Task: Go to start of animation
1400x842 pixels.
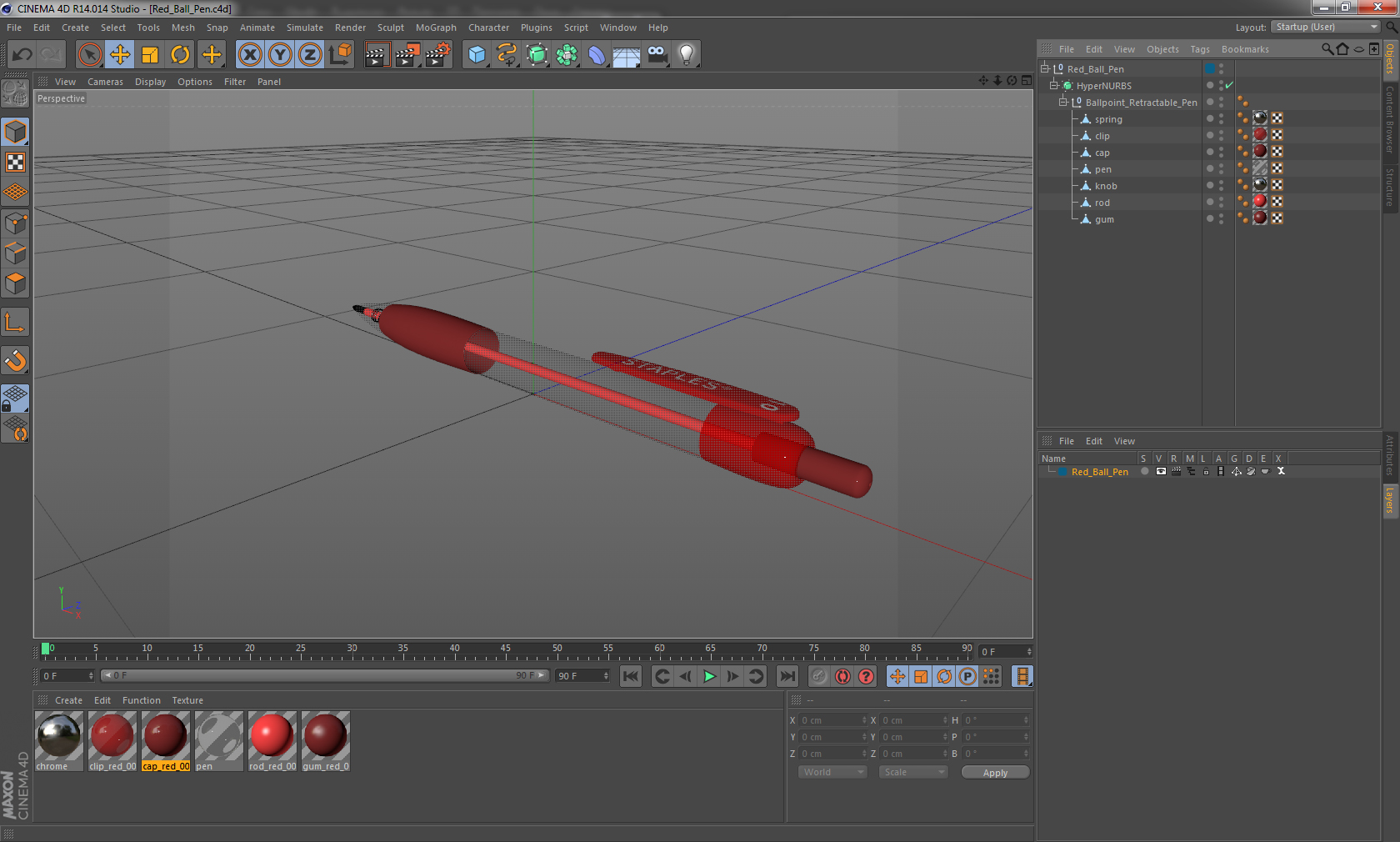Action: tap(631, 676)
